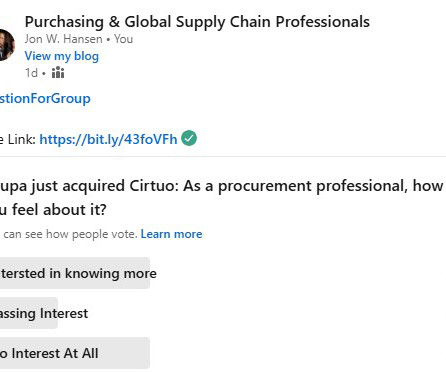Screen dimensions: 446x372
Task: Click Learn more about poll voting
Action: [171, 234]
